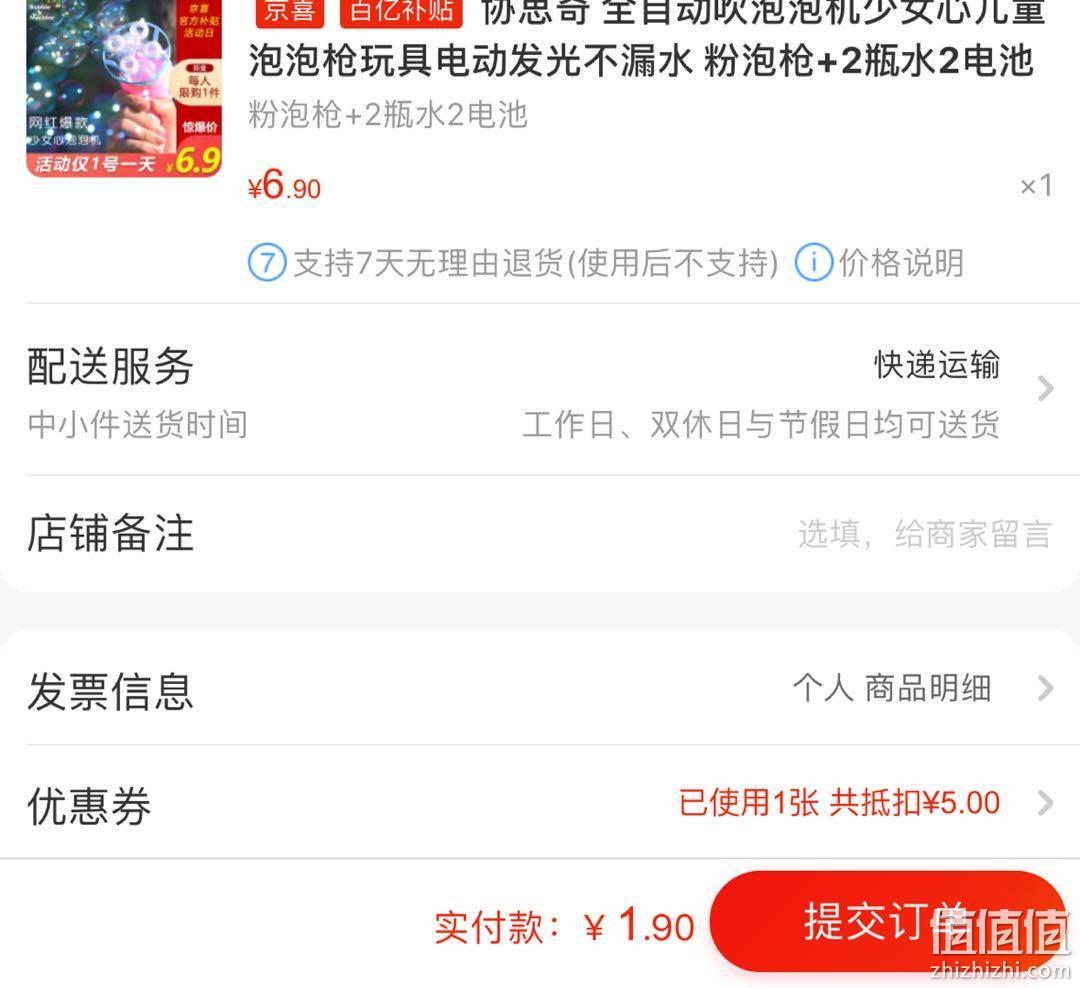This screenshot has width=1080, height=988.
Task: Tap the 7-day return circle icon
Action: click(267, 263)
